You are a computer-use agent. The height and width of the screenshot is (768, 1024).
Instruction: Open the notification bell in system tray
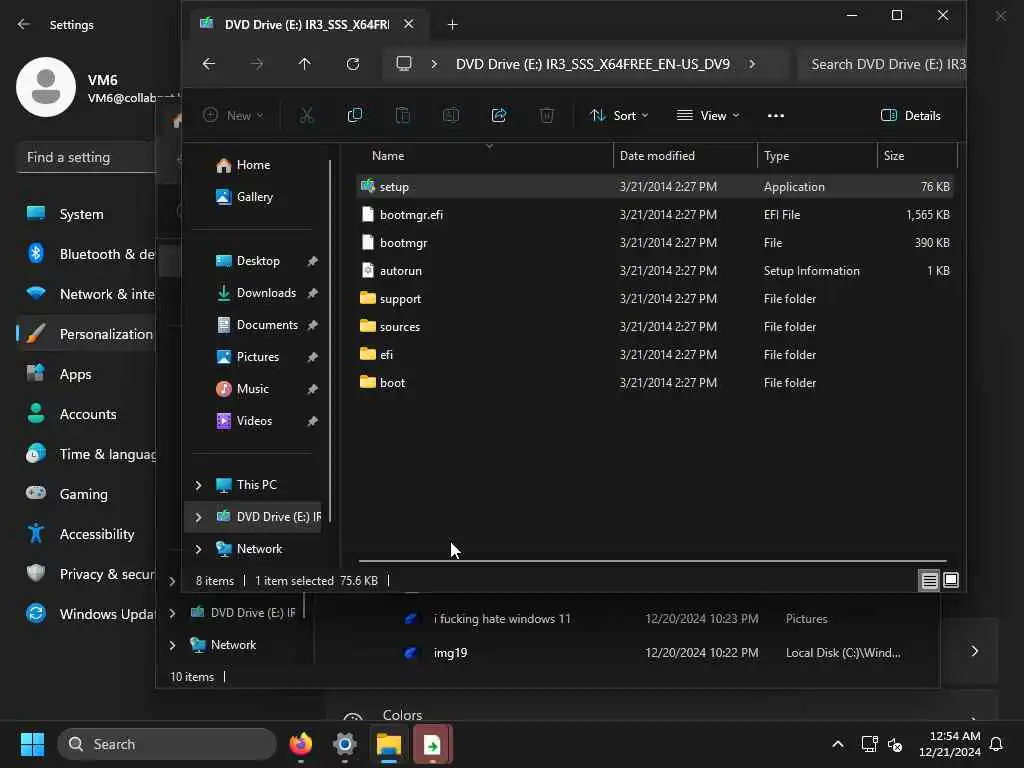[996, 744]
